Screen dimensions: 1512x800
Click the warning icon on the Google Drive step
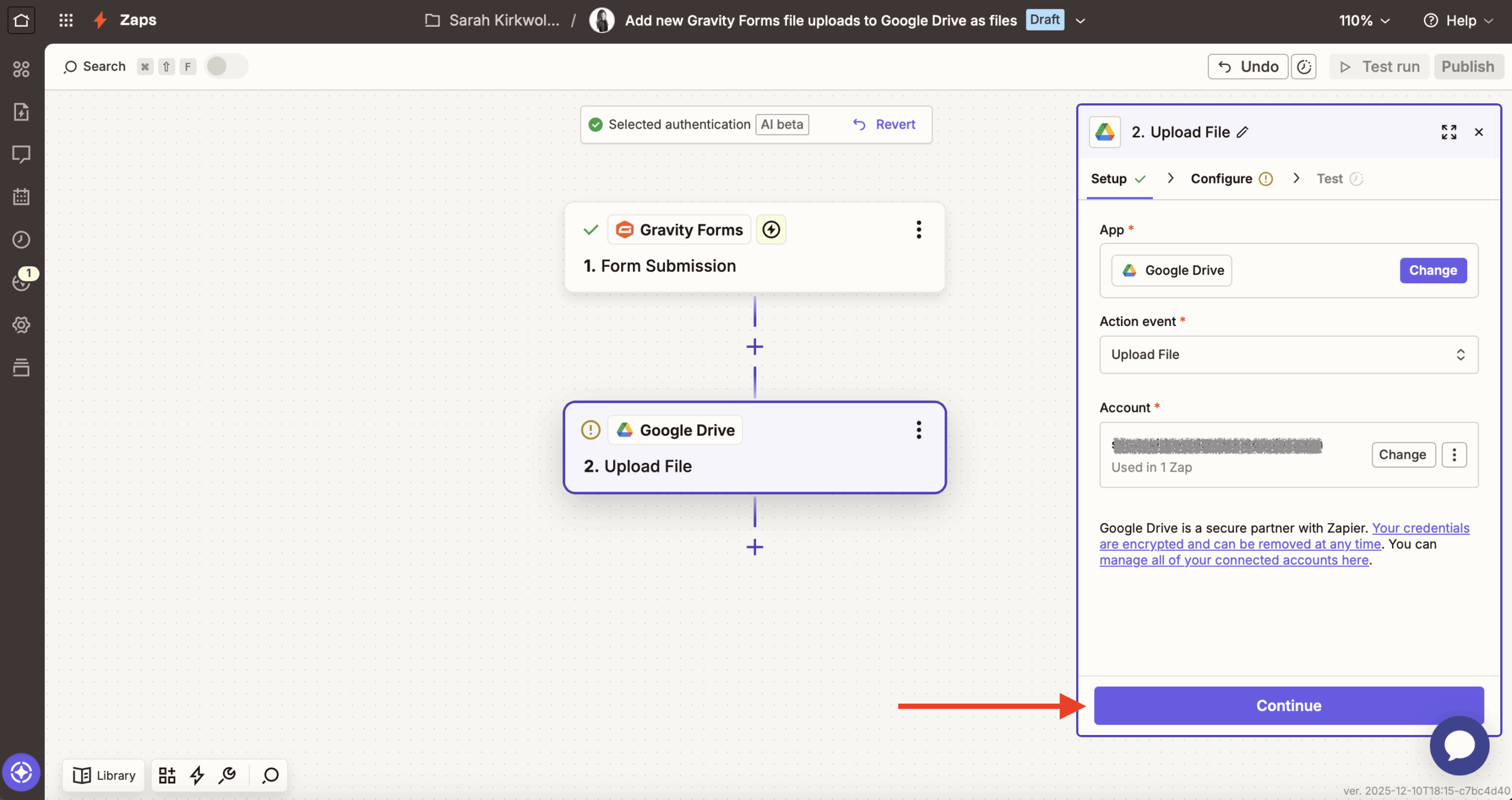pyautogui.click(x=590, y=430)
